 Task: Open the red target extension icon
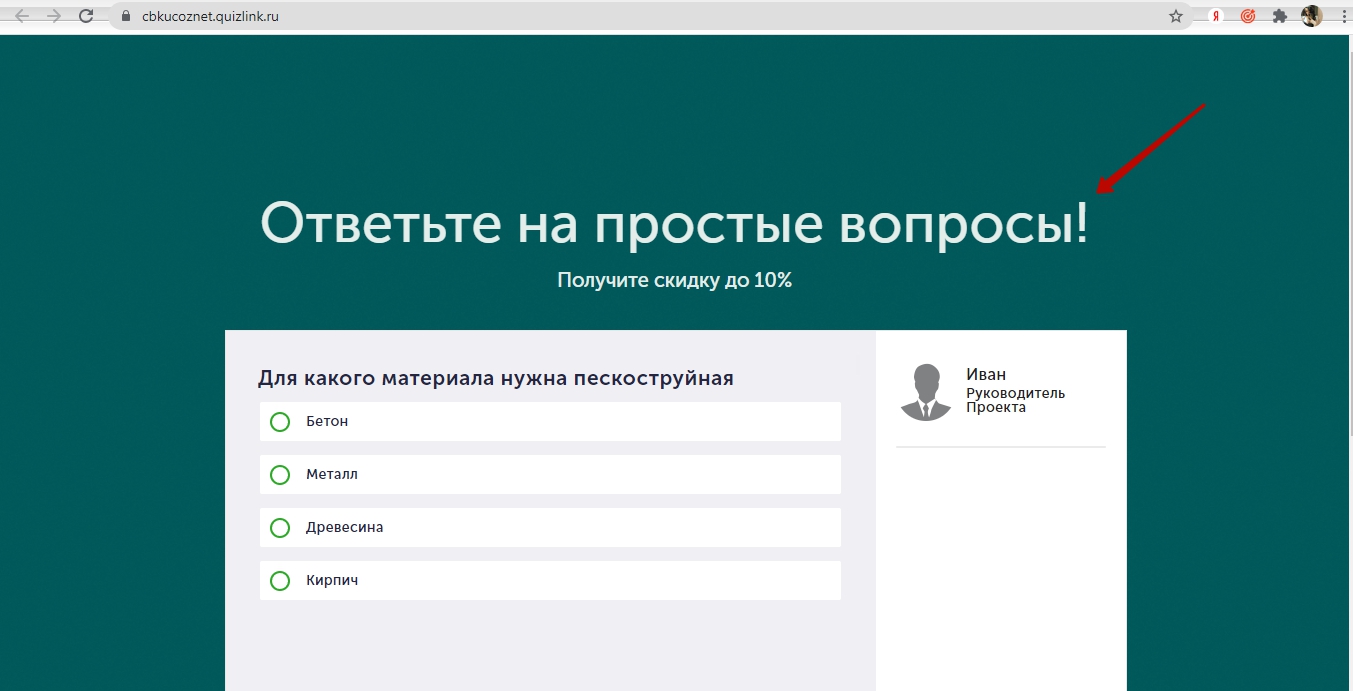(x=1248, y=16)
